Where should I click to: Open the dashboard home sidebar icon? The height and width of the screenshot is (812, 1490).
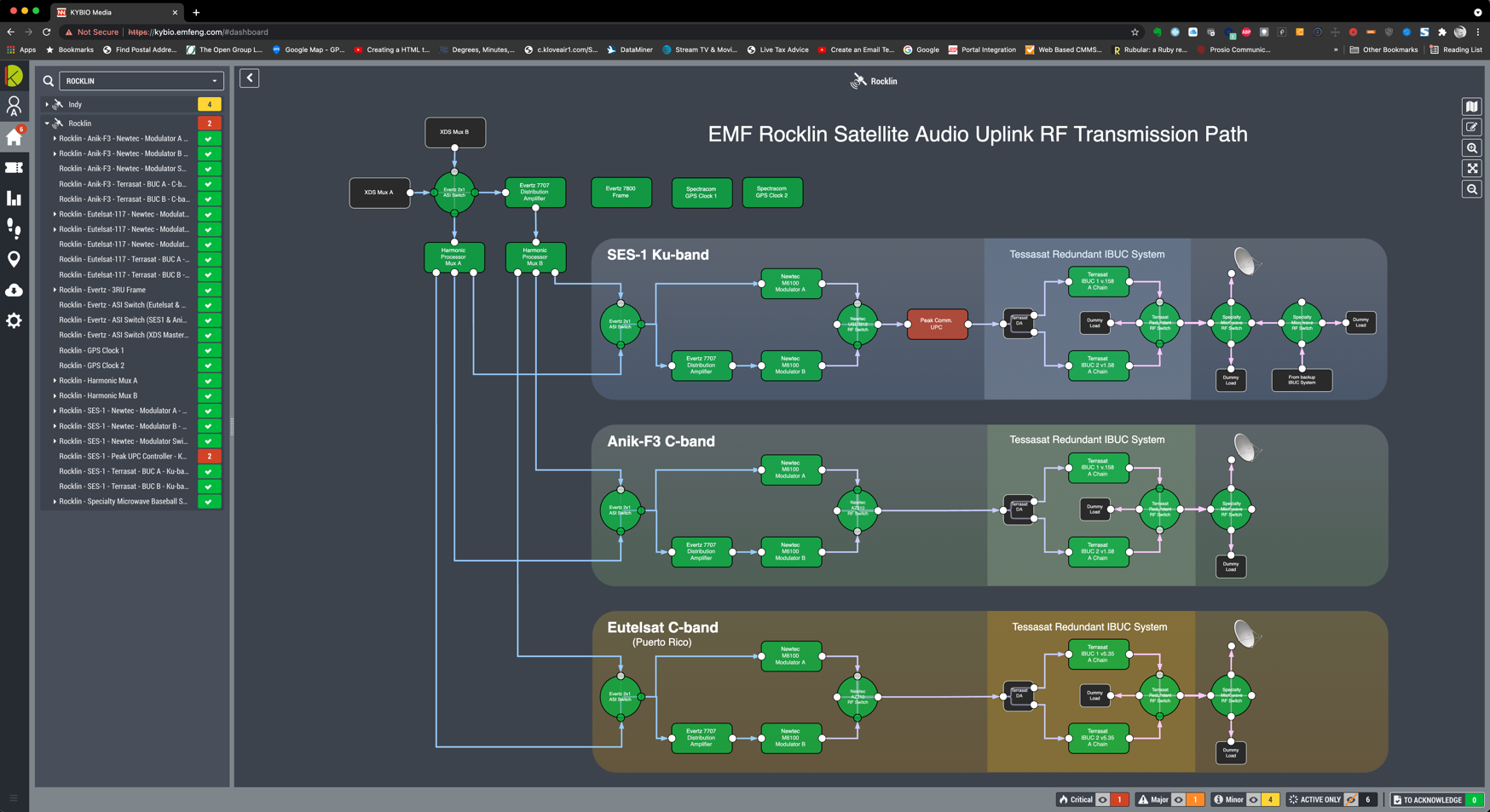(14, 136)
